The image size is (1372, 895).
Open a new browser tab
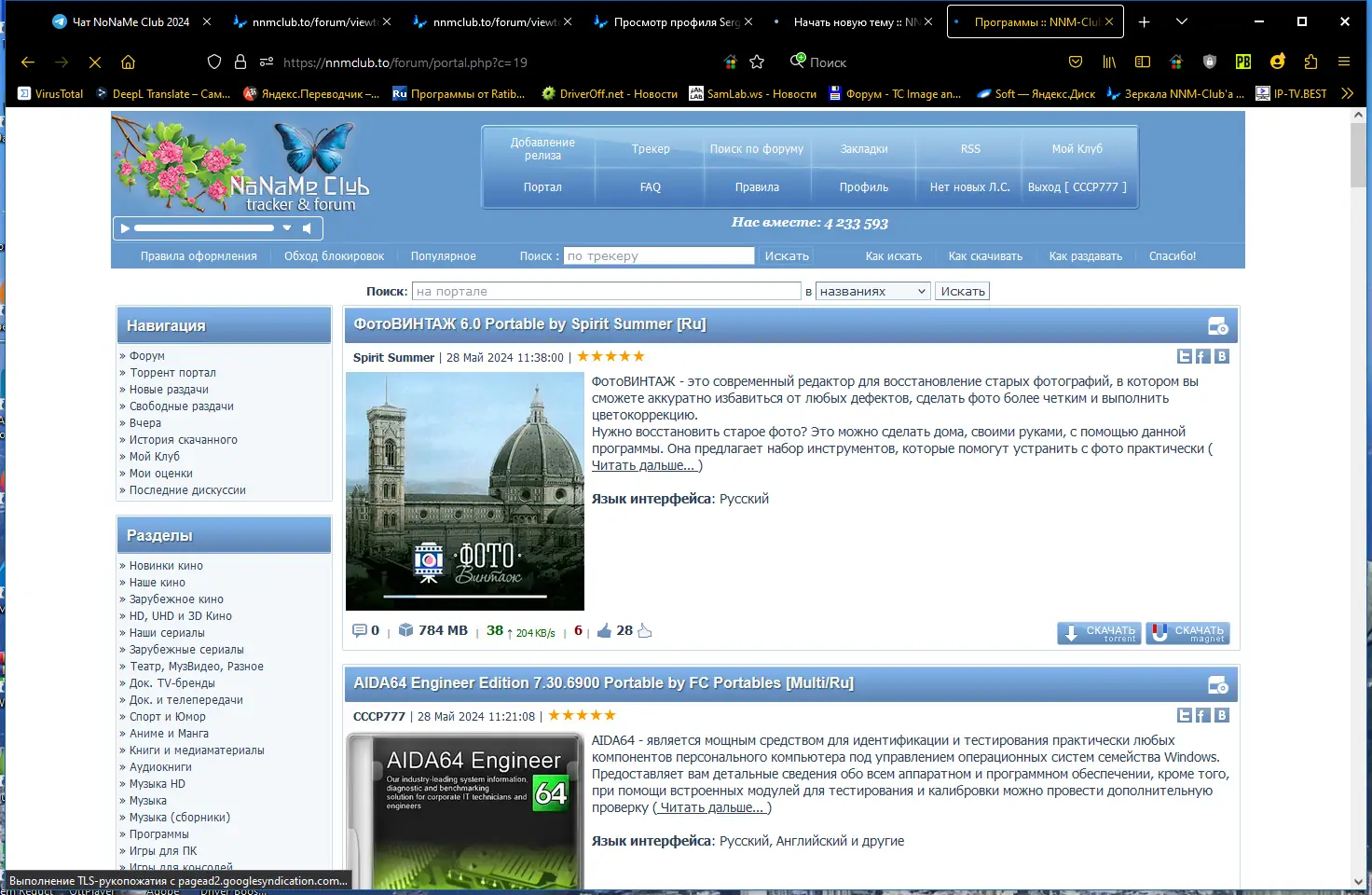pyautogui.click(x=1145, y=21)
